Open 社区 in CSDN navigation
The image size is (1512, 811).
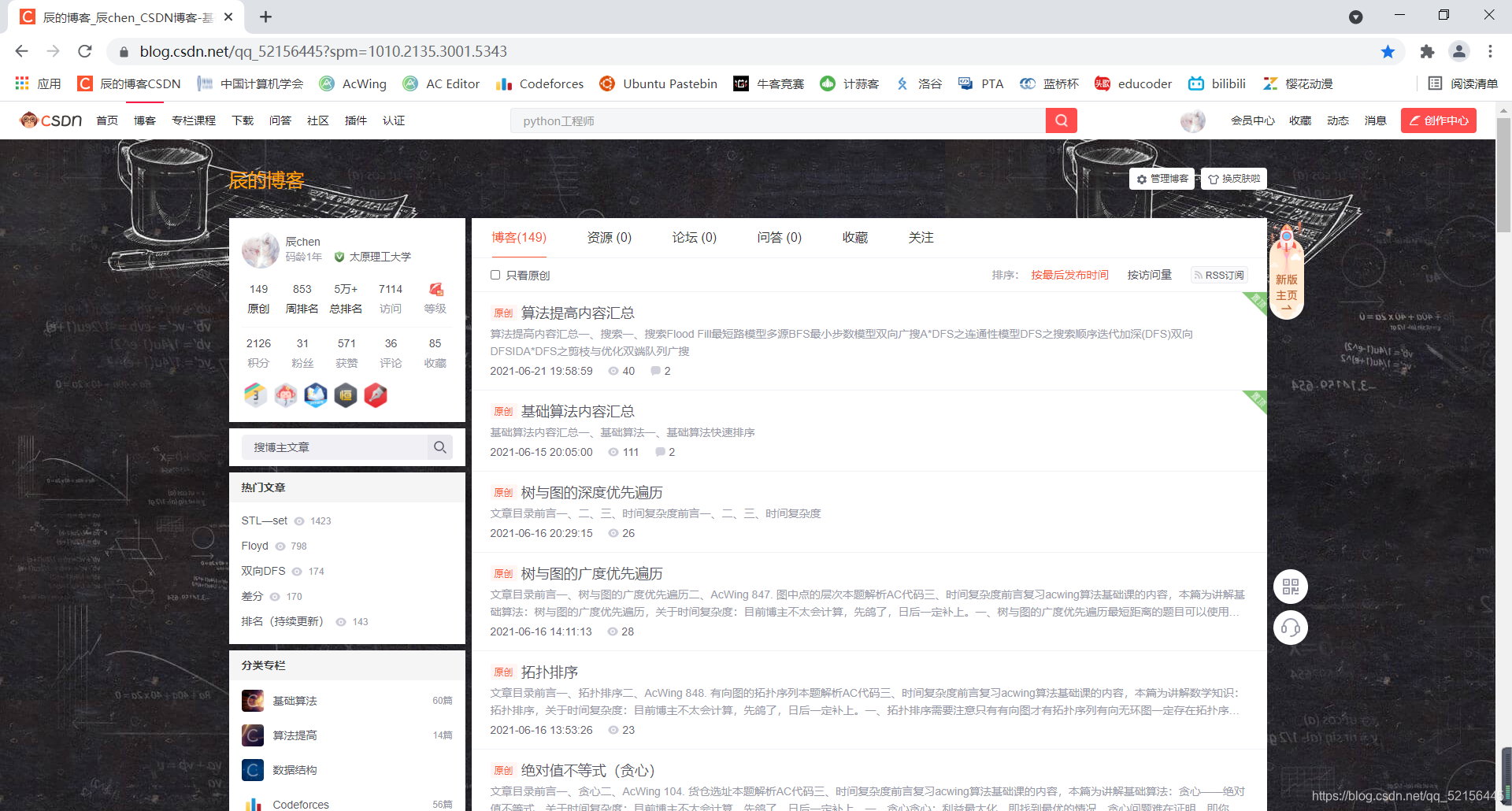coord(318,120)
